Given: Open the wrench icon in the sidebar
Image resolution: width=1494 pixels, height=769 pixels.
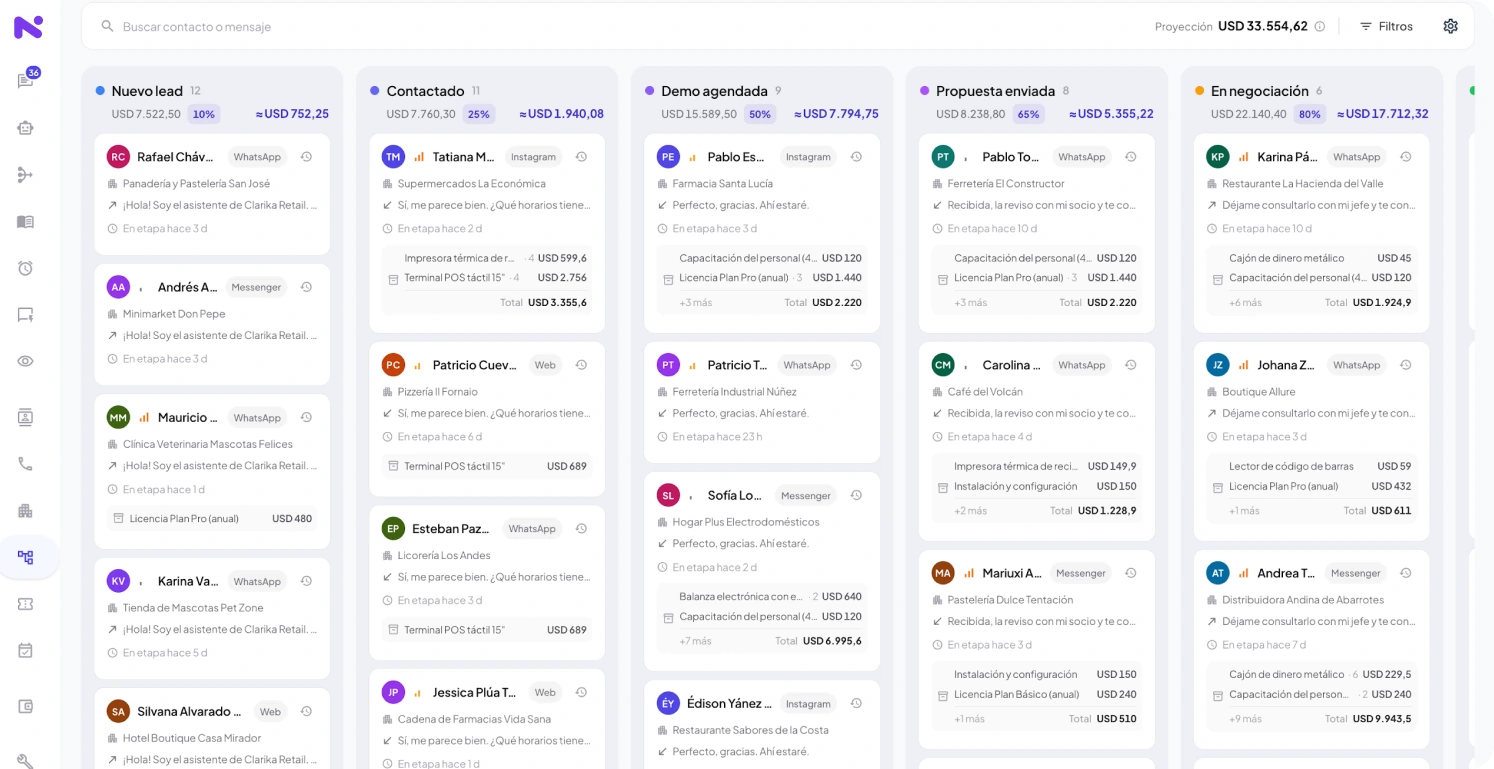Looking at the screenshot, I should pyautogui.click(x=26, y=761).
